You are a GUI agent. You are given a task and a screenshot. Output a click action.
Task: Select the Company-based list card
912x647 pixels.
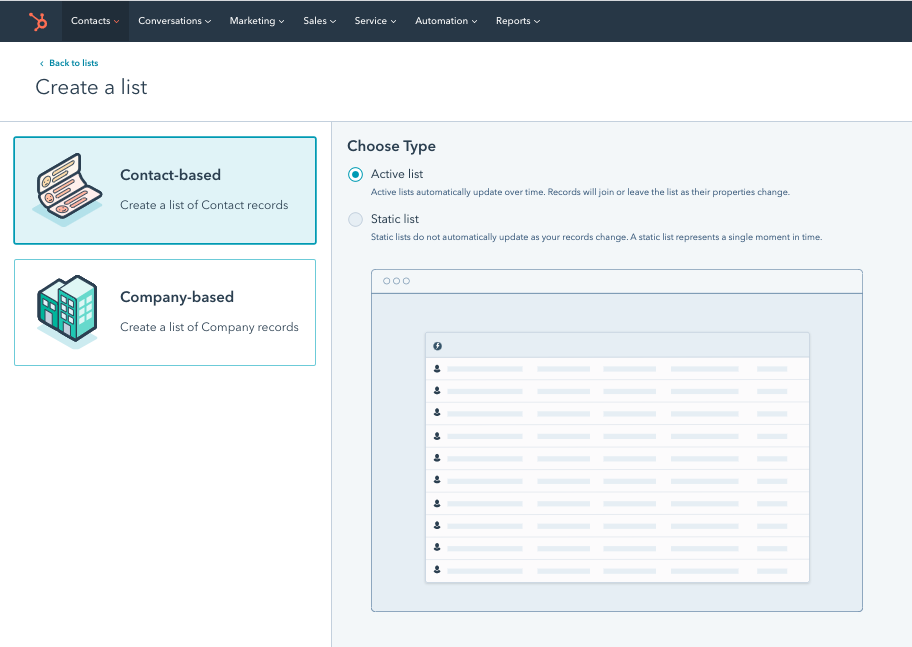pyautogui.click(x=165, y=312)
